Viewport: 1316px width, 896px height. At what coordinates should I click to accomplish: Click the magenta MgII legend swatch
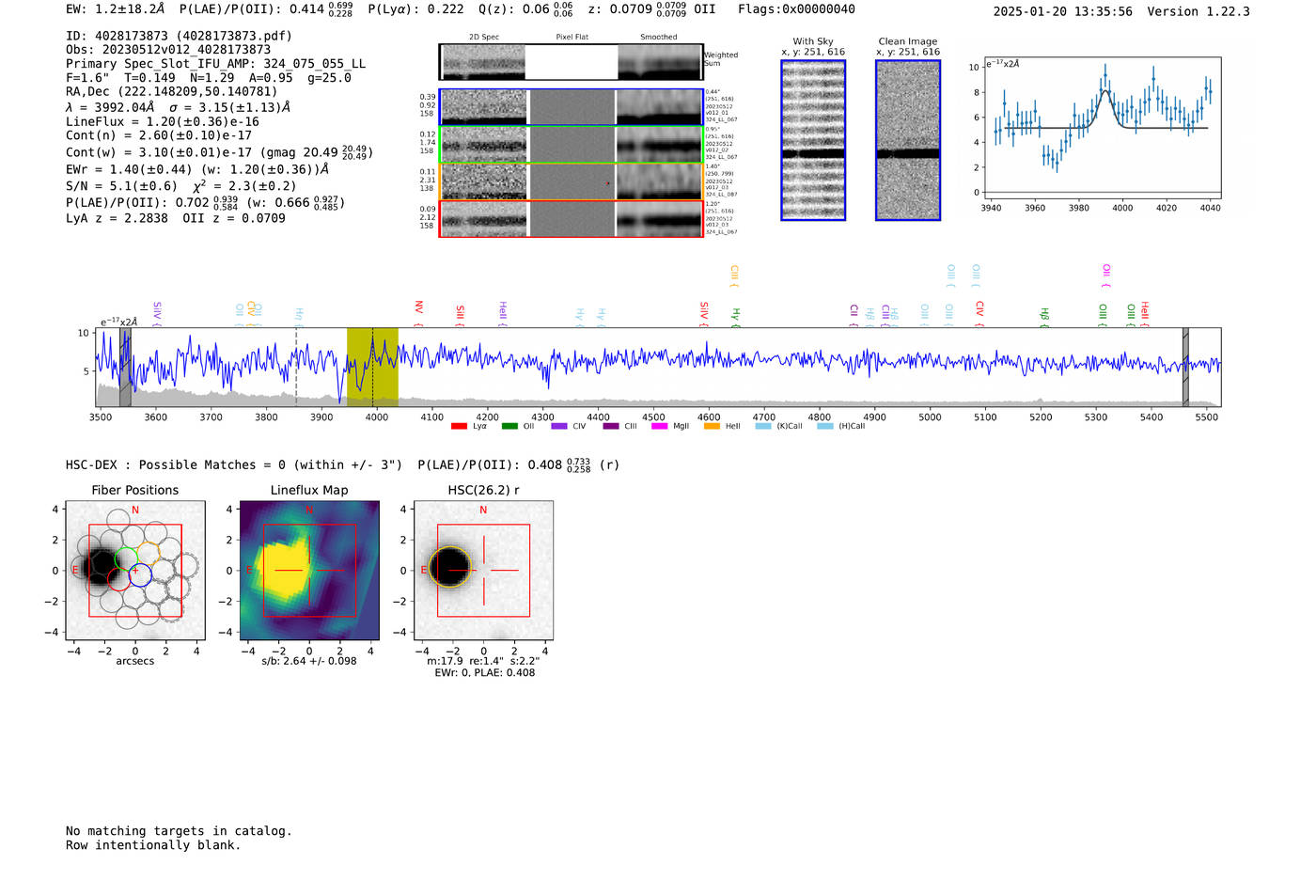click(659, 426)
